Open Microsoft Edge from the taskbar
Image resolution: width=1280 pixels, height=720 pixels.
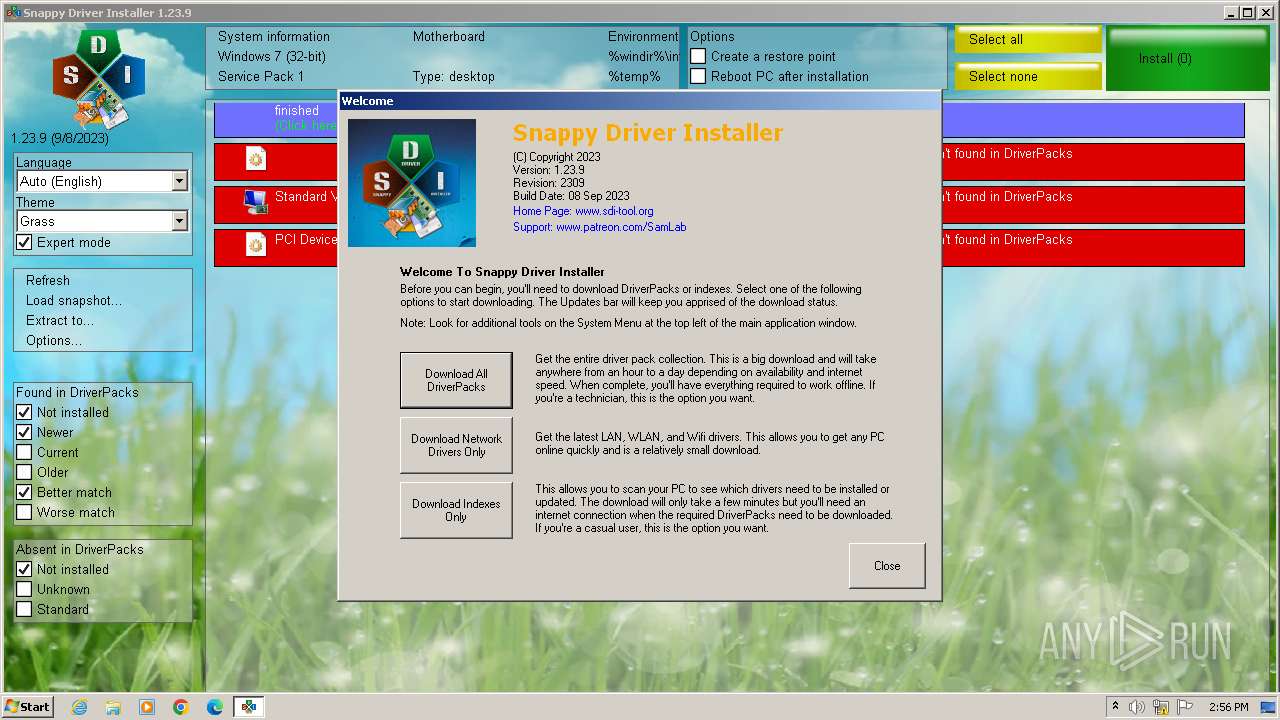[x=215, y=707]
